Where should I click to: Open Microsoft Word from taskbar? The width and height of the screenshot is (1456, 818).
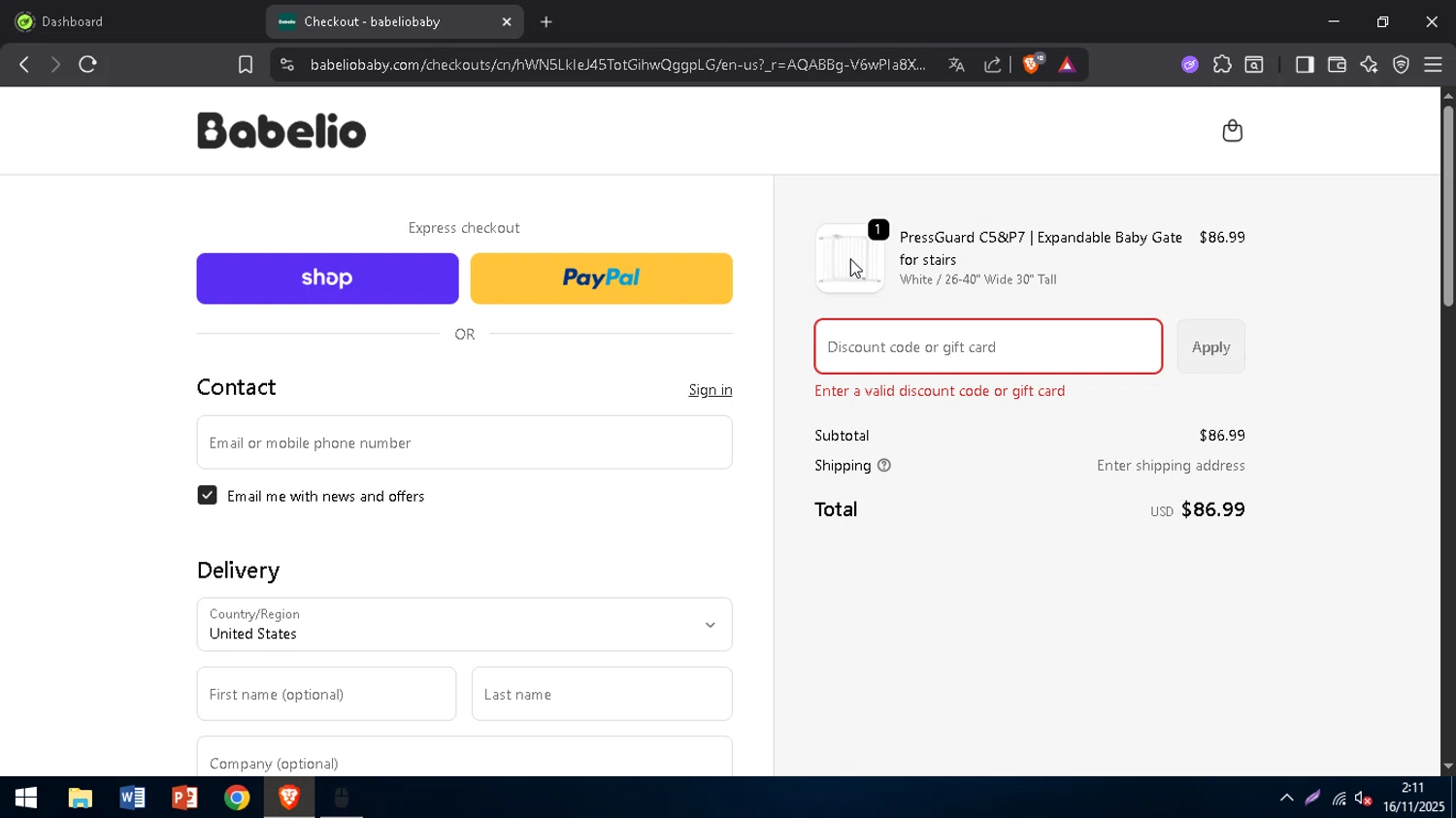pyautogui.click(x=132, y=798)
